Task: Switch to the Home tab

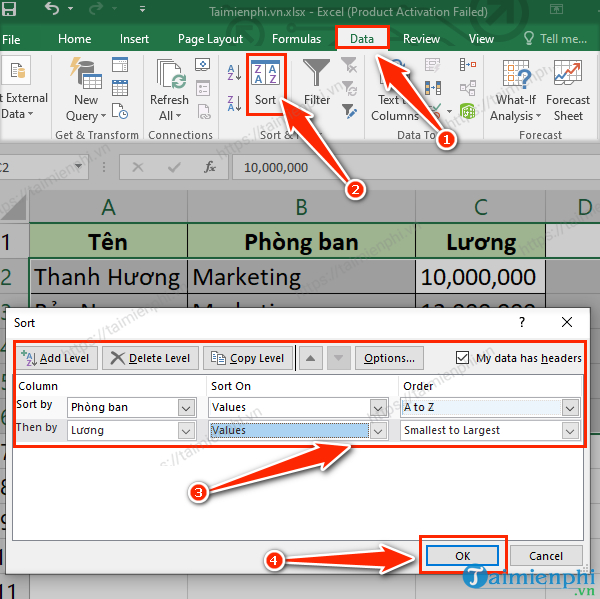Action: coord(75,39)
